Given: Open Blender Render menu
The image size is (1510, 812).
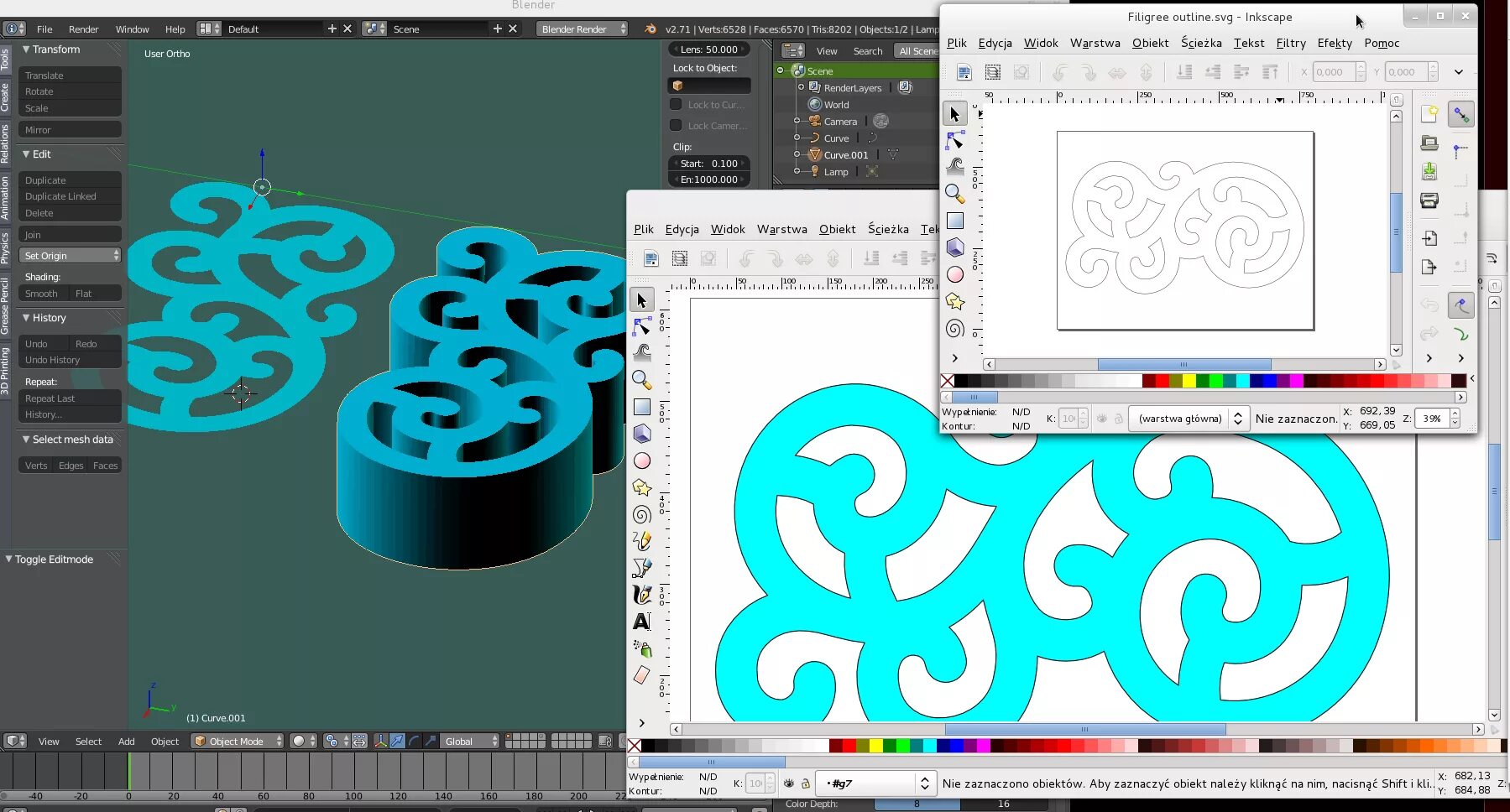Looking at the screenshot, I should tap(83, 29).
